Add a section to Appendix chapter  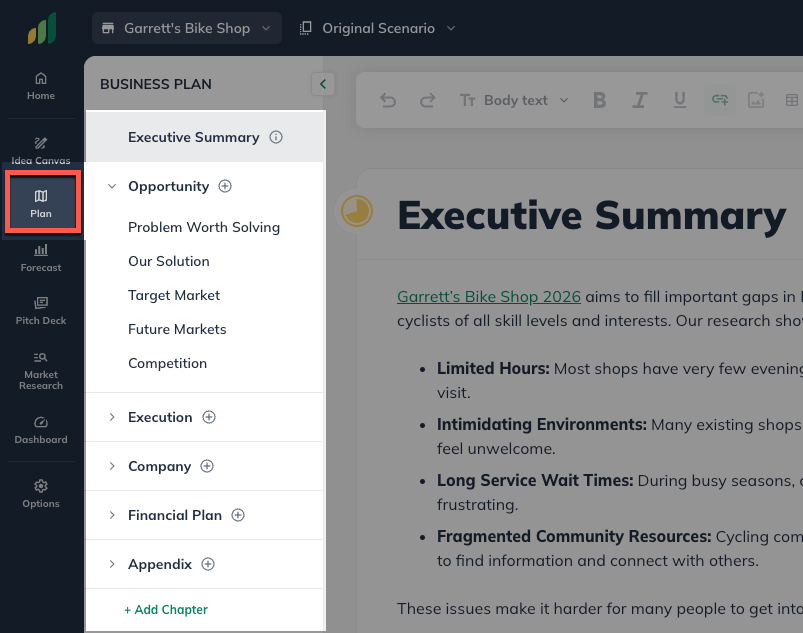tap(208, 564)
